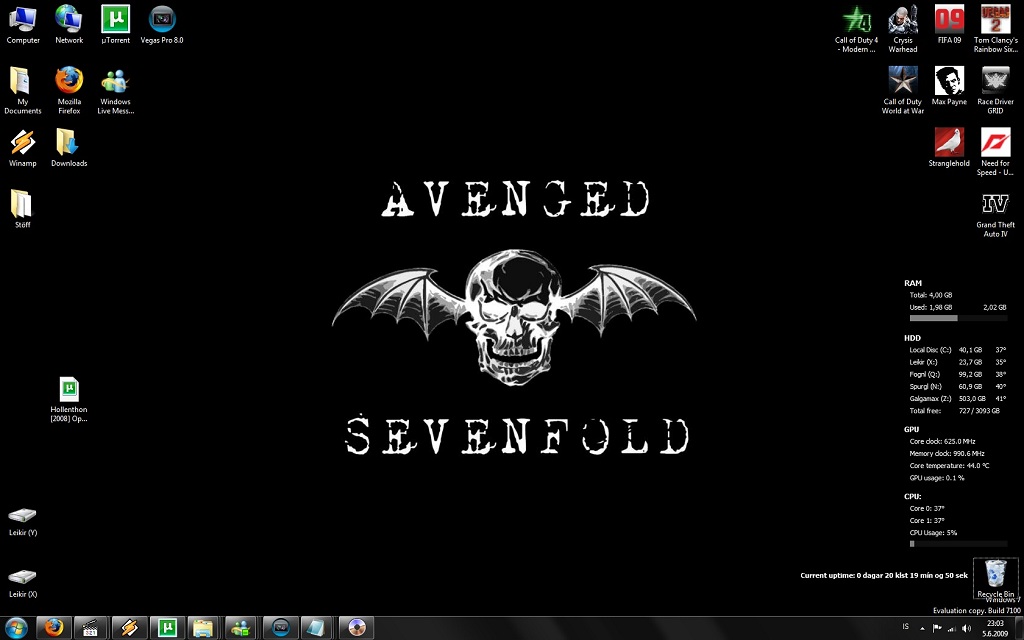The image size is (1024, 640).
Task: Click the Show Desktop button
Action: click(1019, 628)
